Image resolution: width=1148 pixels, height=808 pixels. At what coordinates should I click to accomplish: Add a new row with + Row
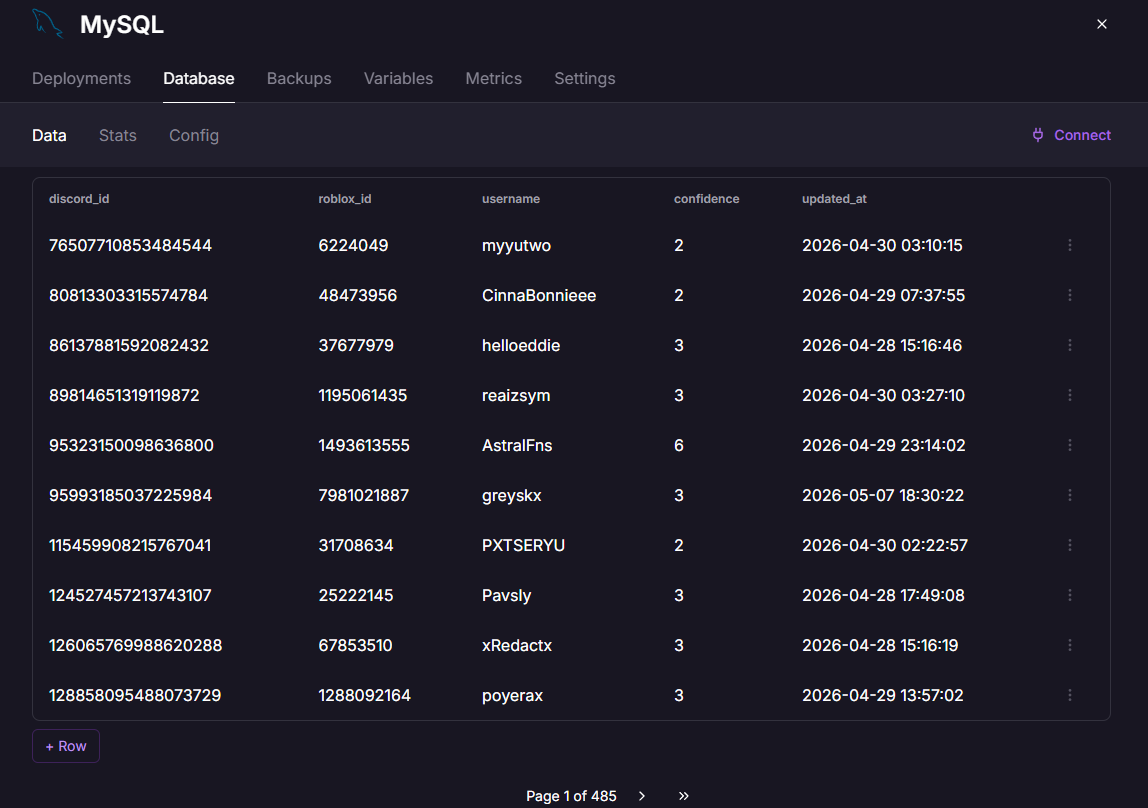click(x=66, y=747)
